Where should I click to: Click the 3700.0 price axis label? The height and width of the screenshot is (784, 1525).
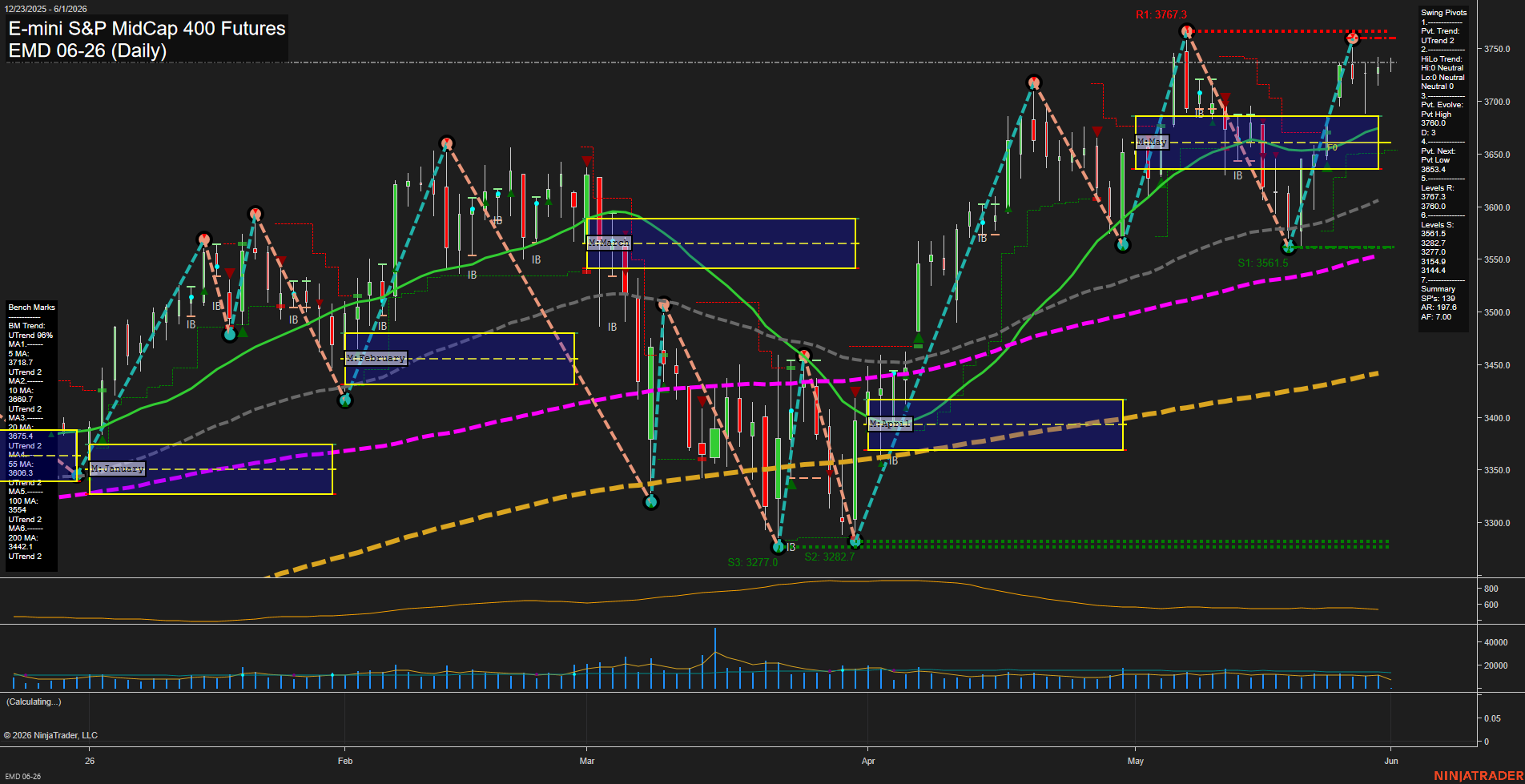1497,103
